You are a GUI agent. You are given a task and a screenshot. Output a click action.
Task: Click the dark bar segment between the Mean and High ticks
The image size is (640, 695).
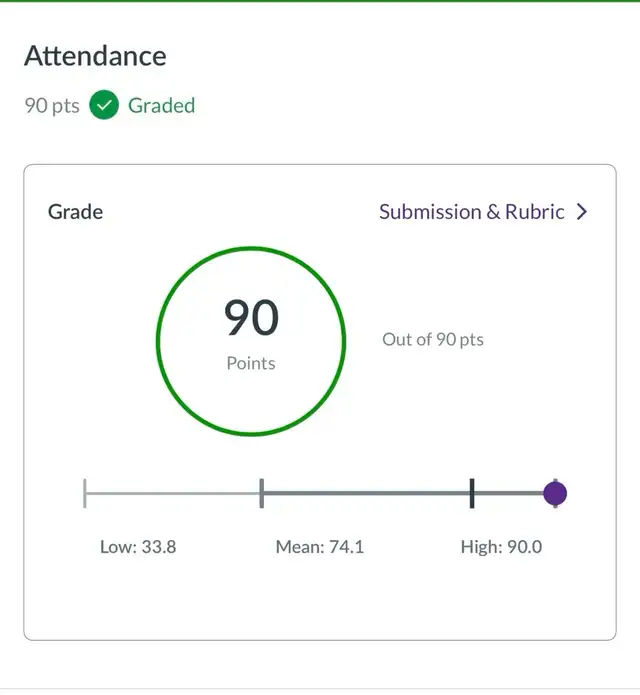click(x=366, y=493)
